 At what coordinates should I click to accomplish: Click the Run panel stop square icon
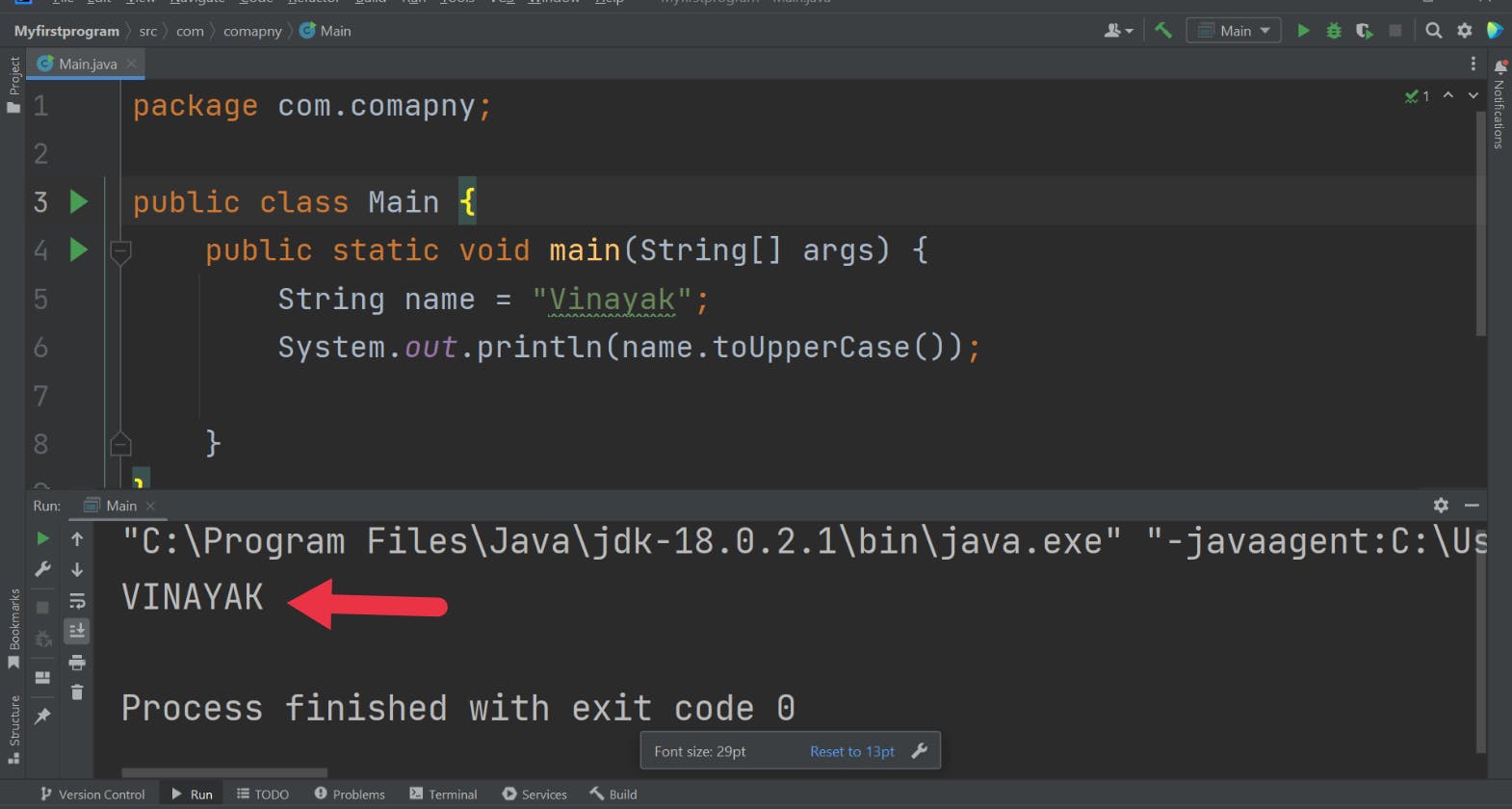[42, 608]
